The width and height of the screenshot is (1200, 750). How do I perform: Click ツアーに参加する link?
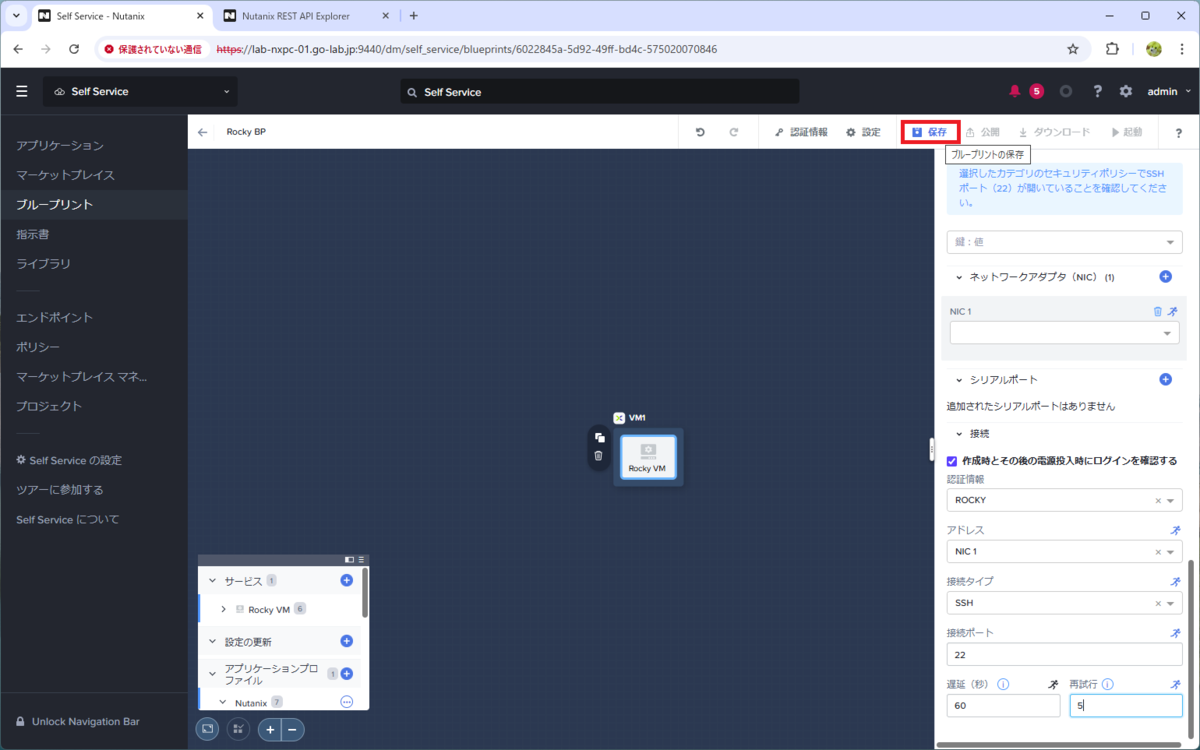click(x=60, y=490)
